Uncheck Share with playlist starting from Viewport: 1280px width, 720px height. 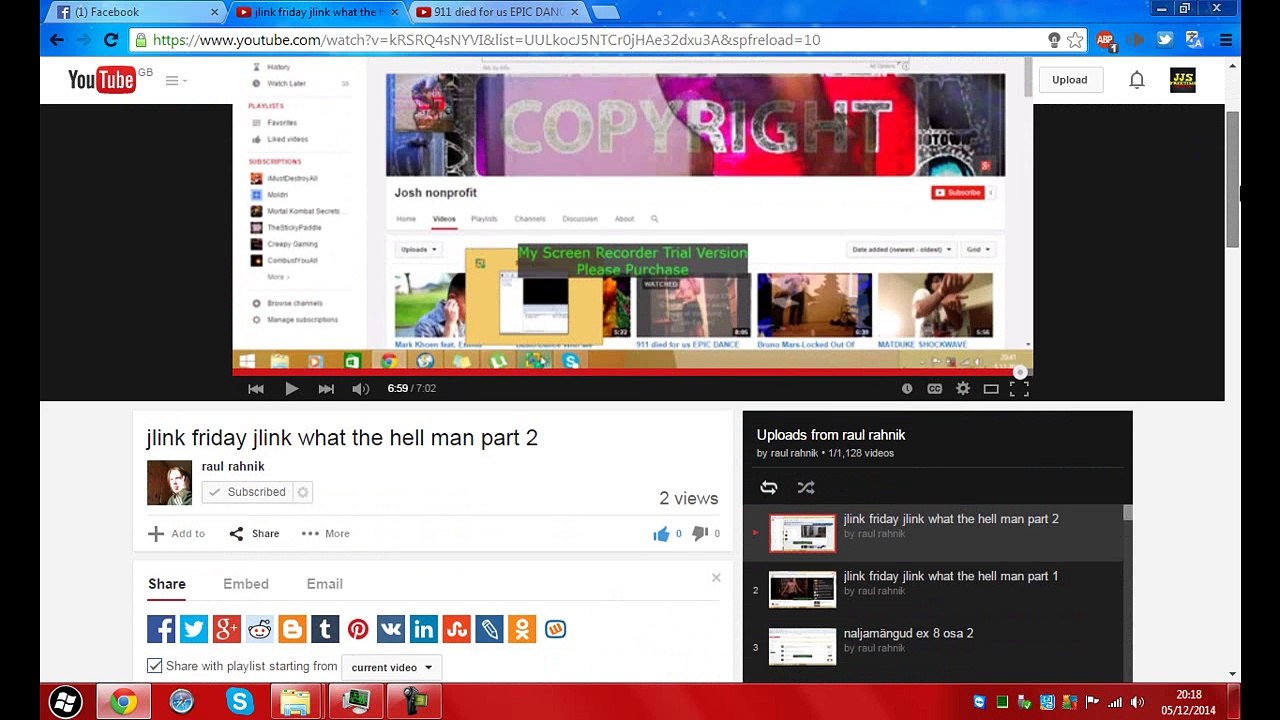155,666
